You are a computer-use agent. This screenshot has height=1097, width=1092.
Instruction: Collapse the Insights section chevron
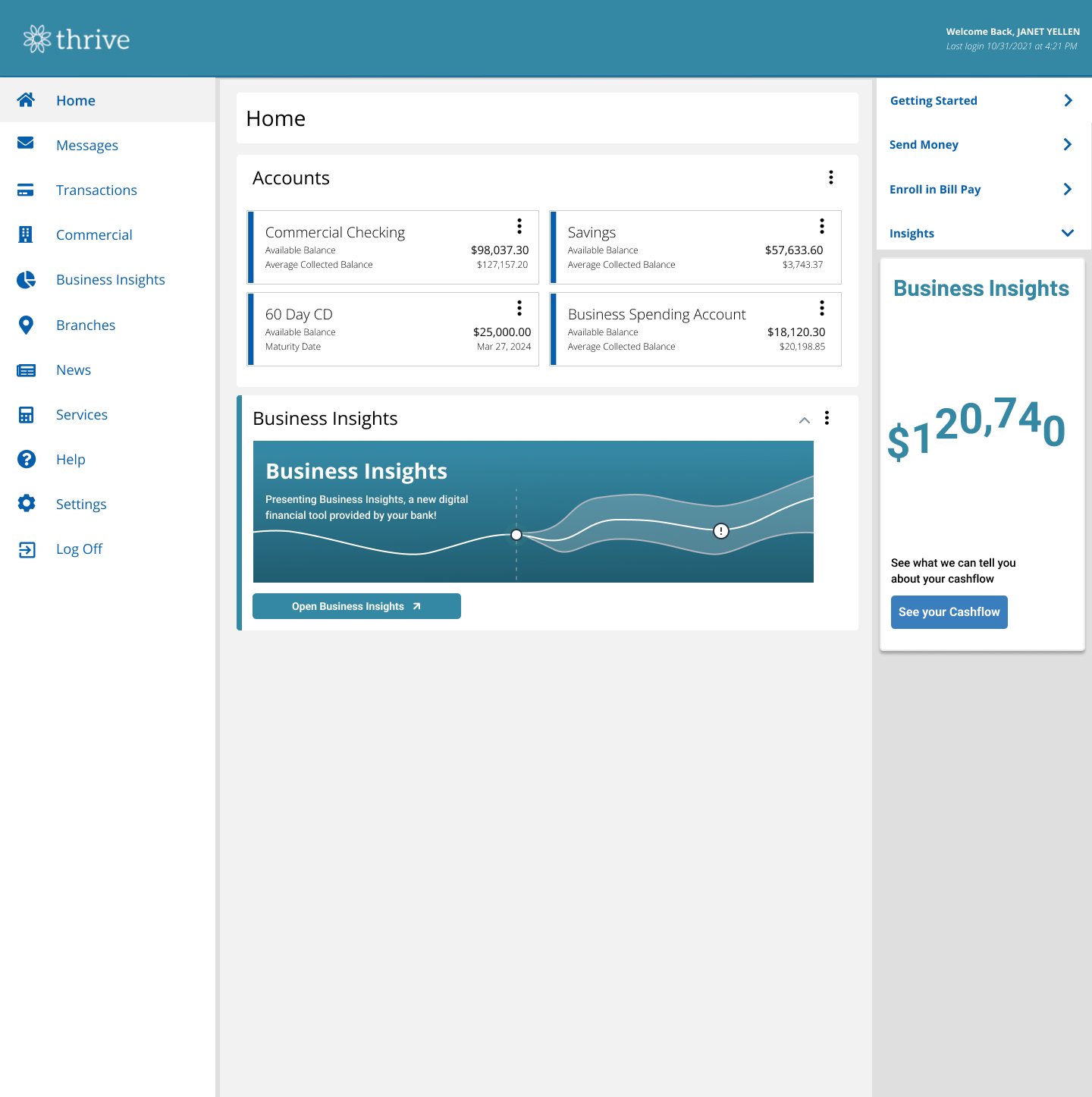(1068, 233)
